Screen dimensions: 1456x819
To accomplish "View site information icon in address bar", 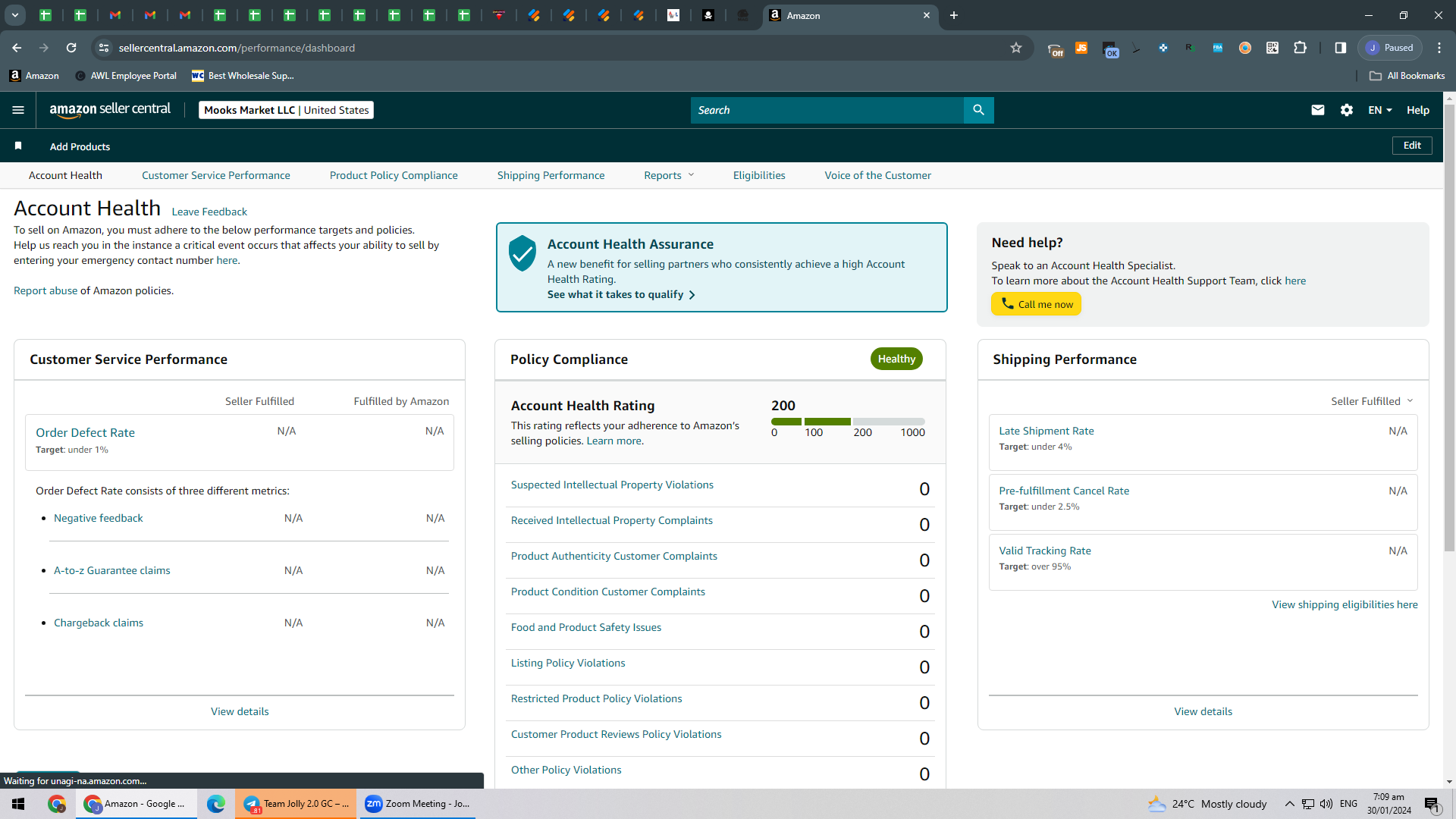I will tap(104, 48).
